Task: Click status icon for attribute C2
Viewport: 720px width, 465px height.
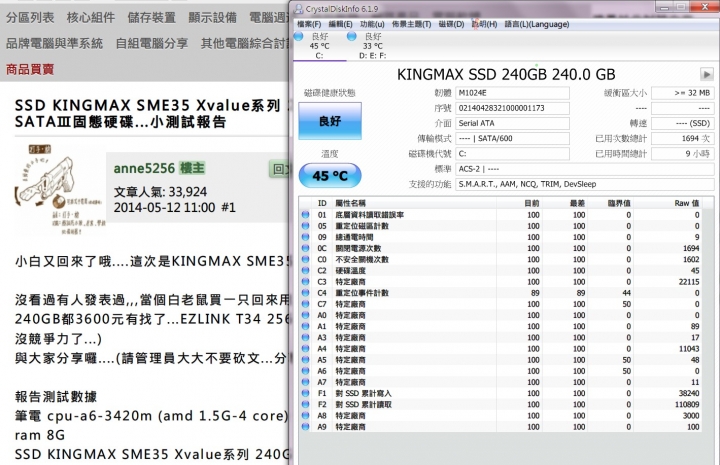Action: 305,271
